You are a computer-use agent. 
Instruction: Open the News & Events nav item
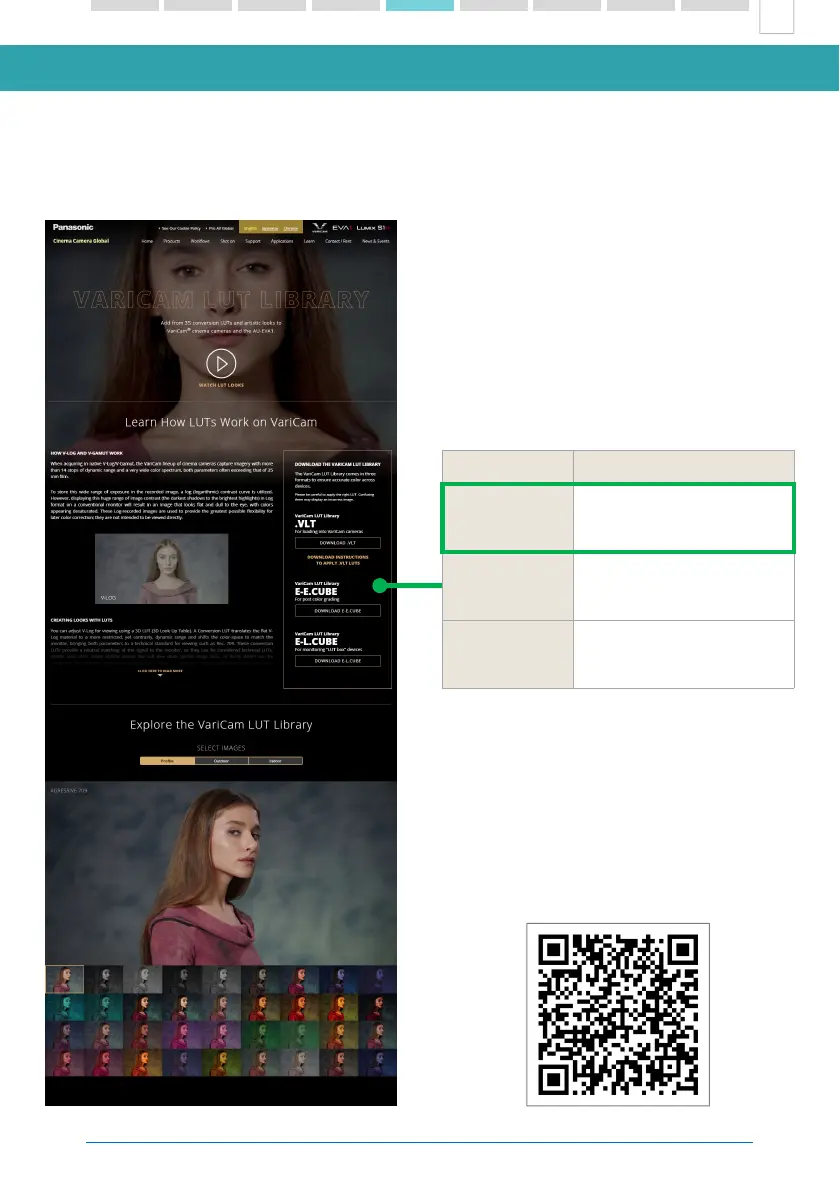click(x=376, y=241)
